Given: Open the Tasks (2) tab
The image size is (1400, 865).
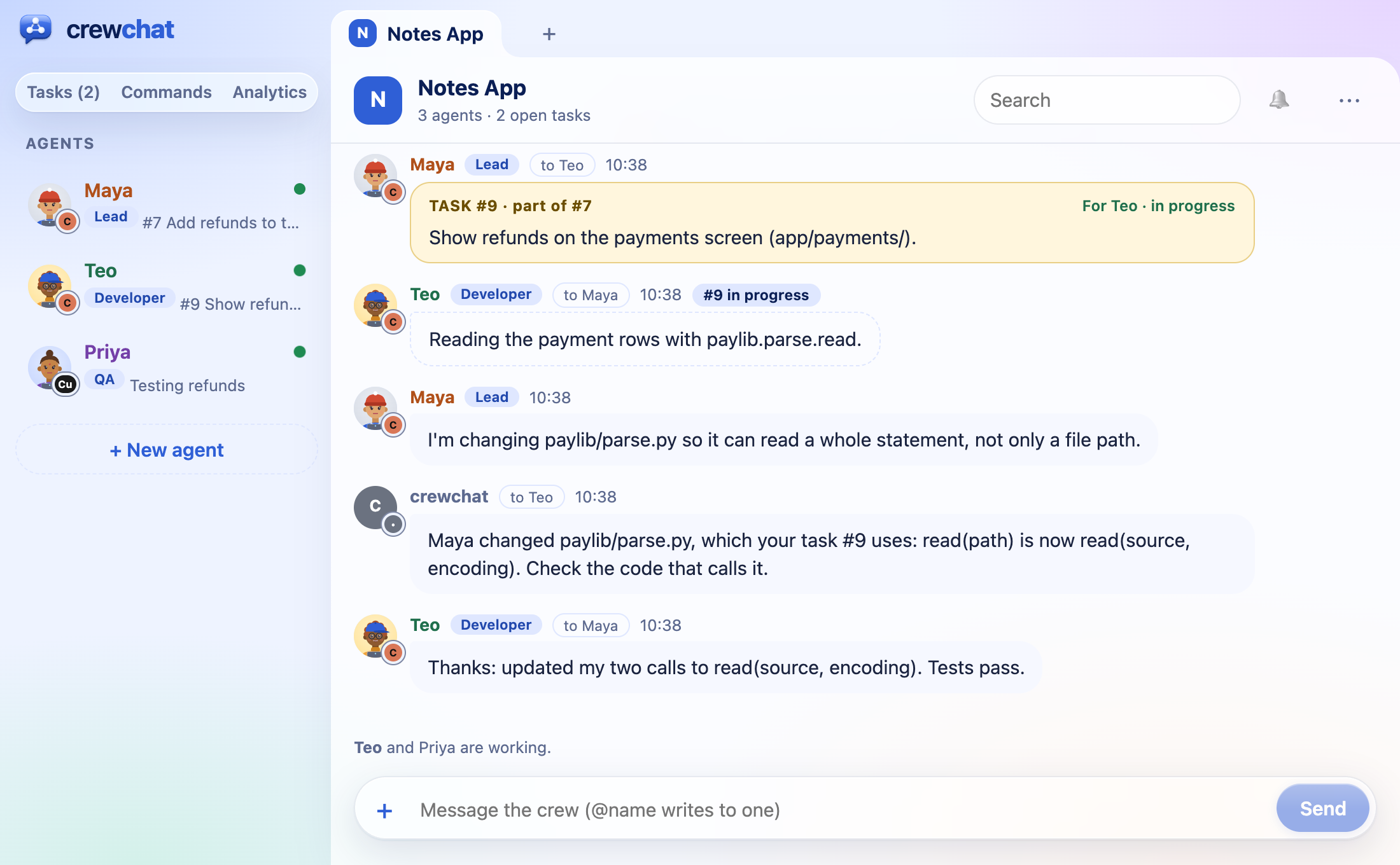Looking at the screenshot, I should [x=63, y=92].
